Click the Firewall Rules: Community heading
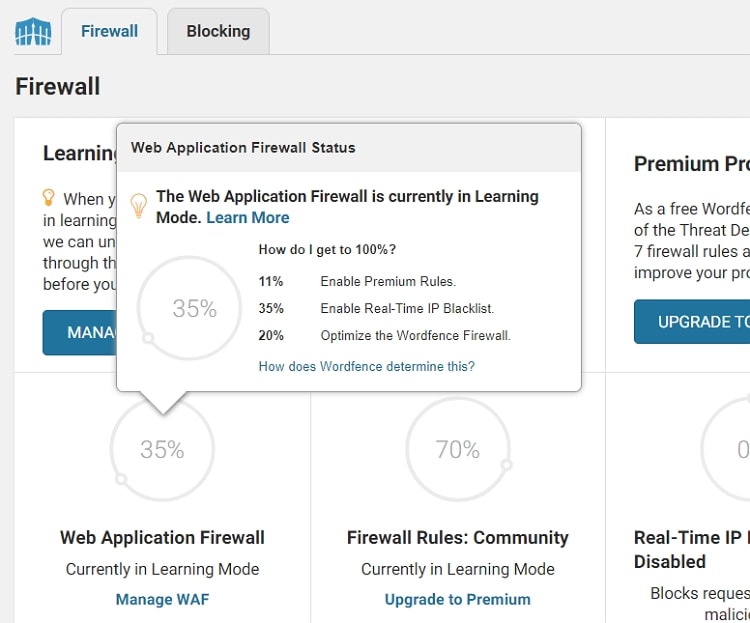 point(458,537)
